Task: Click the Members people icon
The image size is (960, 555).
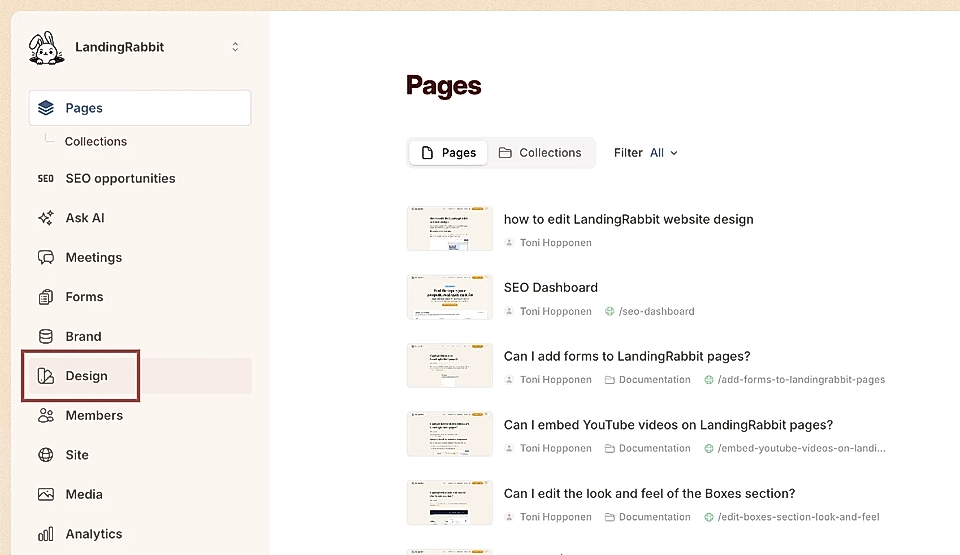Action: (x=46, y=415)
